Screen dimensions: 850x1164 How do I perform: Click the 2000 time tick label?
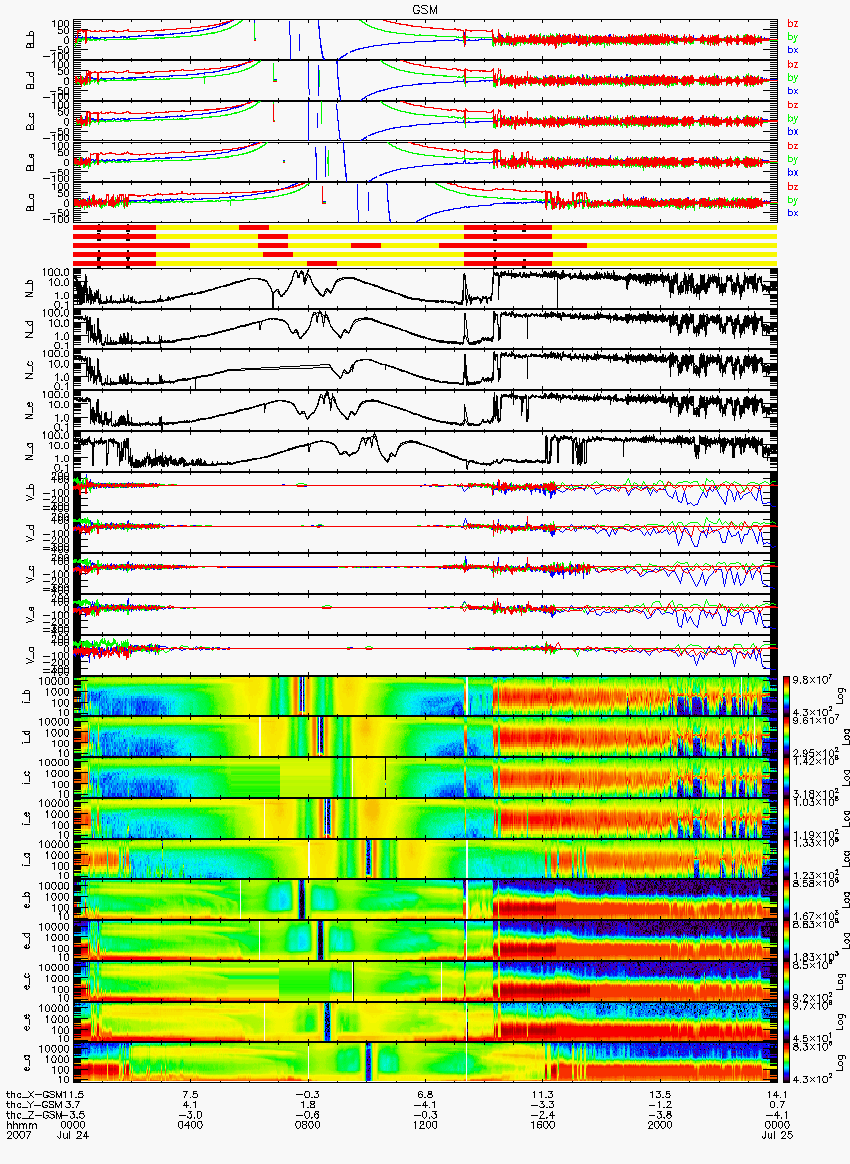tap(659, 1125)
